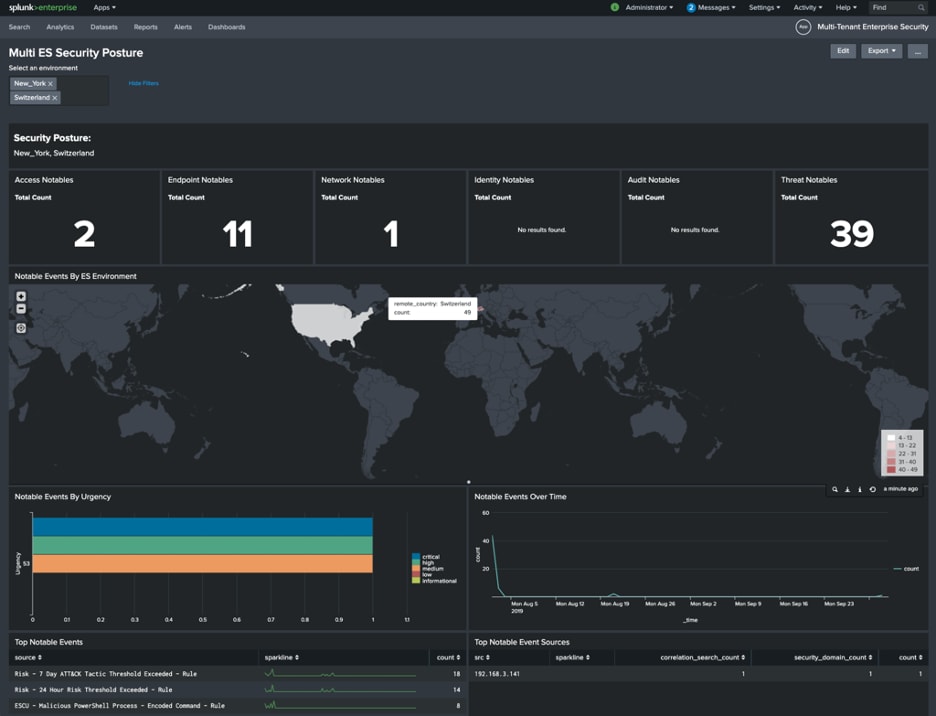Click the green high urgency bar

click(202, 545)
